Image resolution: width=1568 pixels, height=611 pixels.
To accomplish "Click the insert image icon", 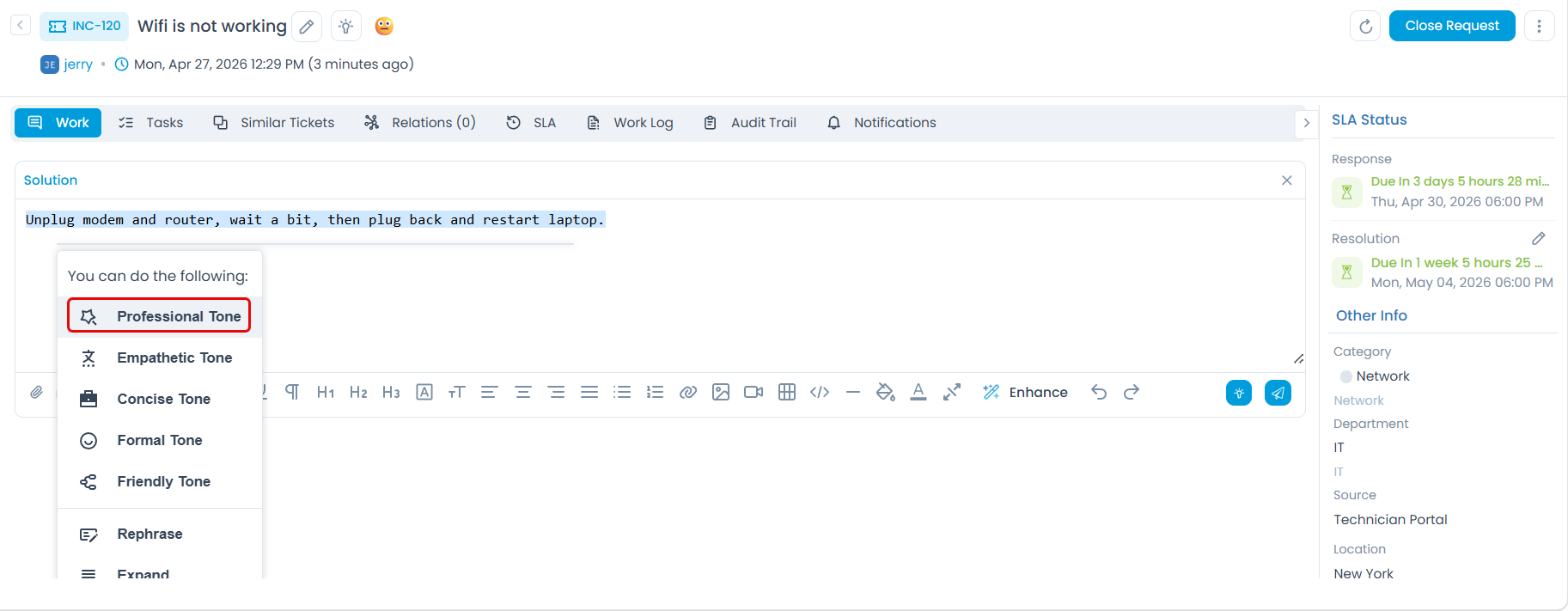I will point(721,393).
